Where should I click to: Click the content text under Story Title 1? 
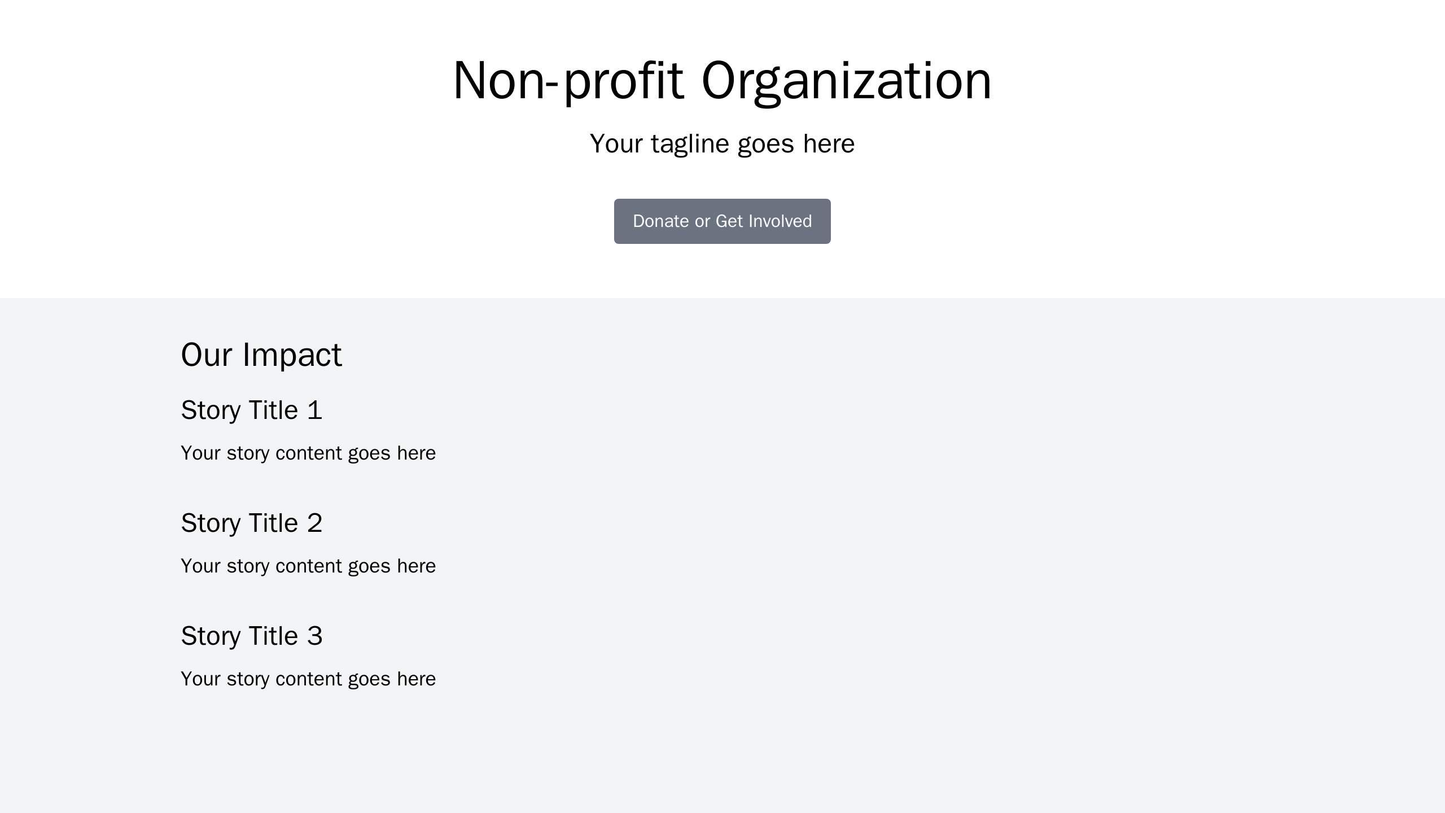tap(307, 453)
